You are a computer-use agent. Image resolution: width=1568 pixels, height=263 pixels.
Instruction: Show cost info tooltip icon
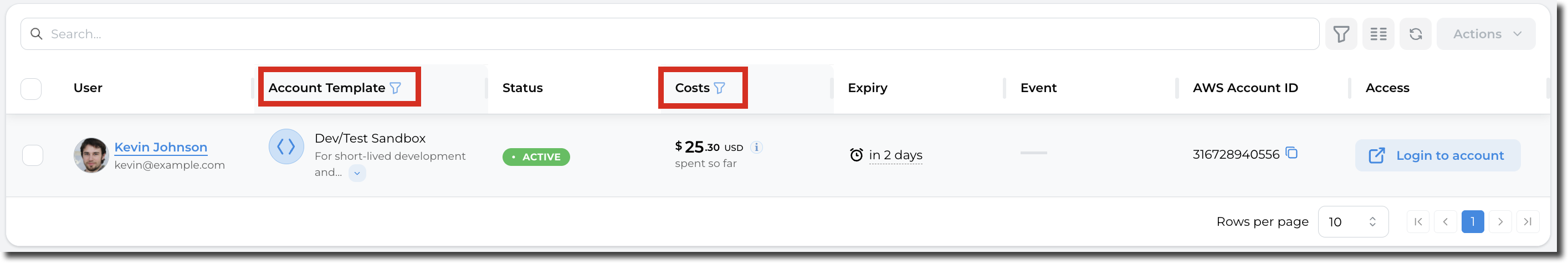757,147
